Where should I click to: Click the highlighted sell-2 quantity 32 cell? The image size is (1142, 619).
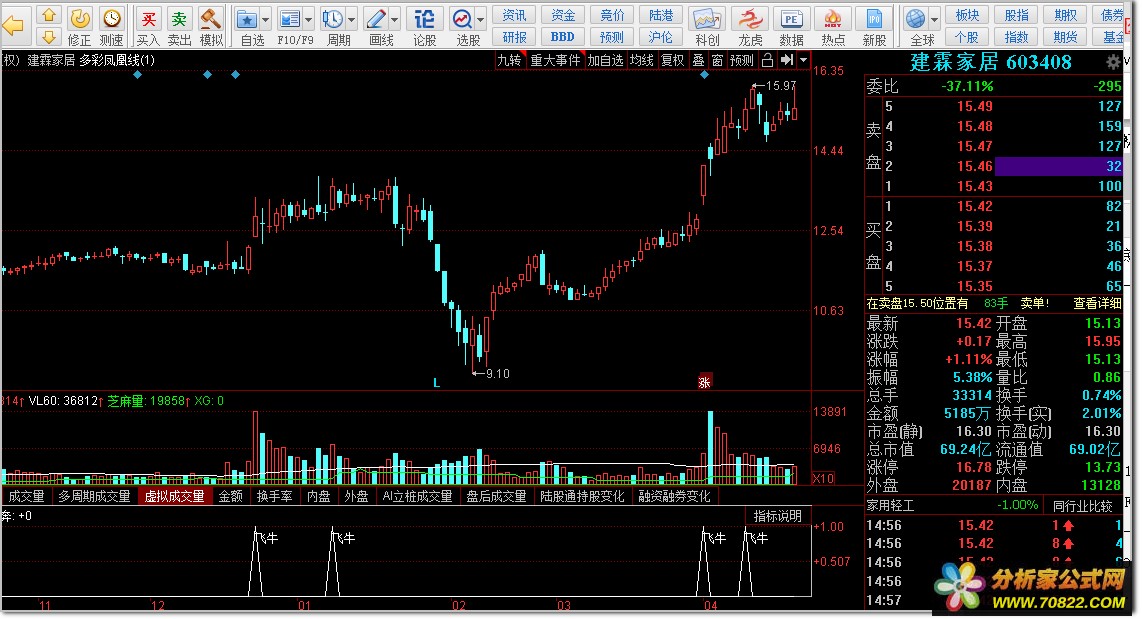pyautogui.click(x=1058, y=166)
